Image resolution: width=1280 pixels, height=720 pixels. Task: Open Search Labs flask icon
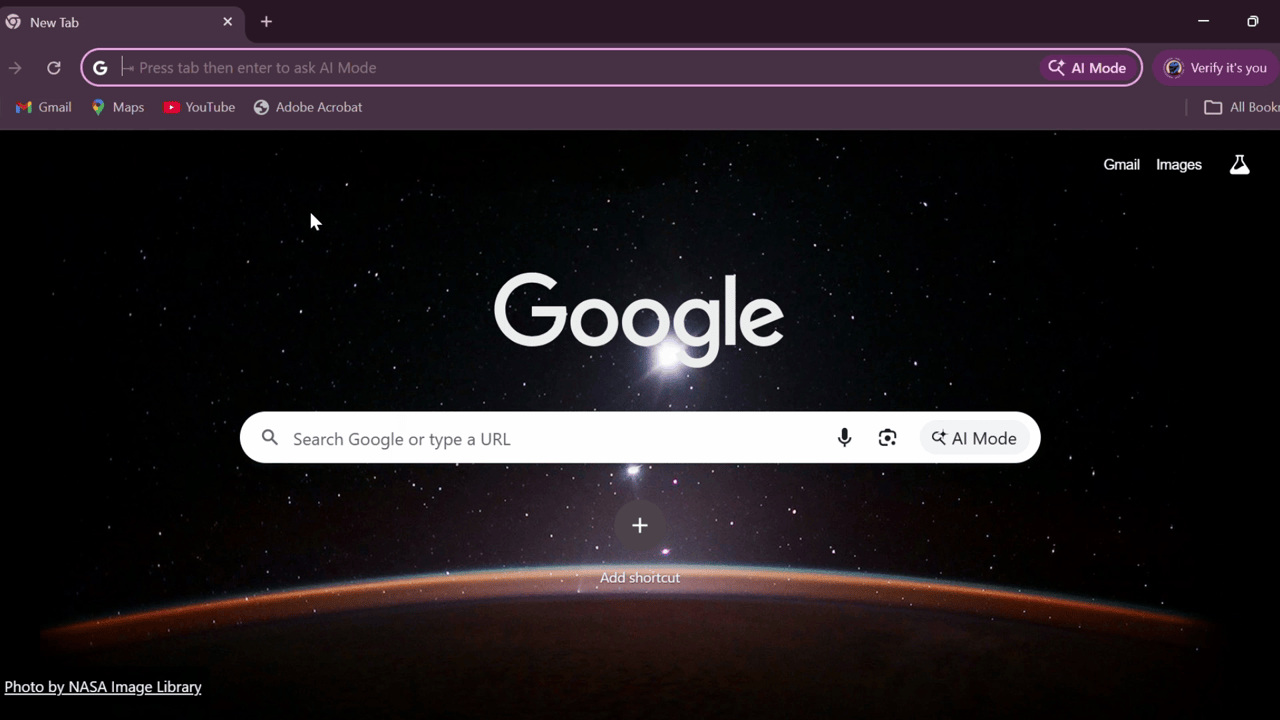(x=1239, y=165)
